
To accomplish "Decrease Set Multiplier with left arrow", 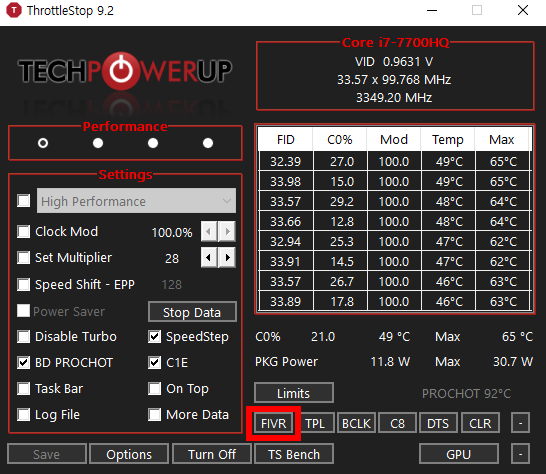I will click(x=209, y=258).
